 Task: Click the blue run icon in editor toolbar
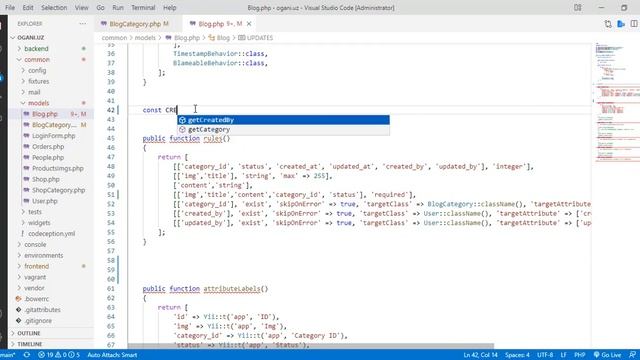(x=621, y=24)
